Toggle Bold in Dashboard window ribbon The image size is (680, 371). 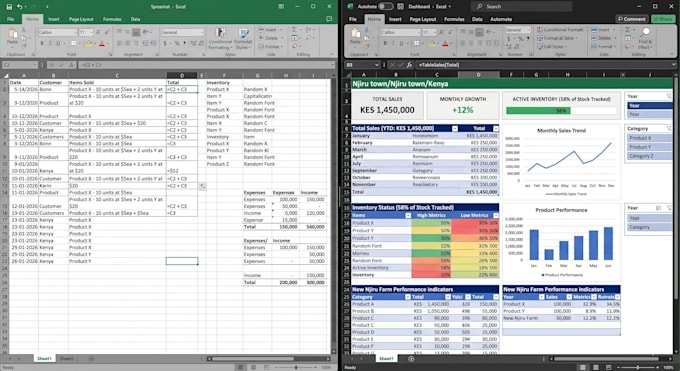(x=385, y=43)
